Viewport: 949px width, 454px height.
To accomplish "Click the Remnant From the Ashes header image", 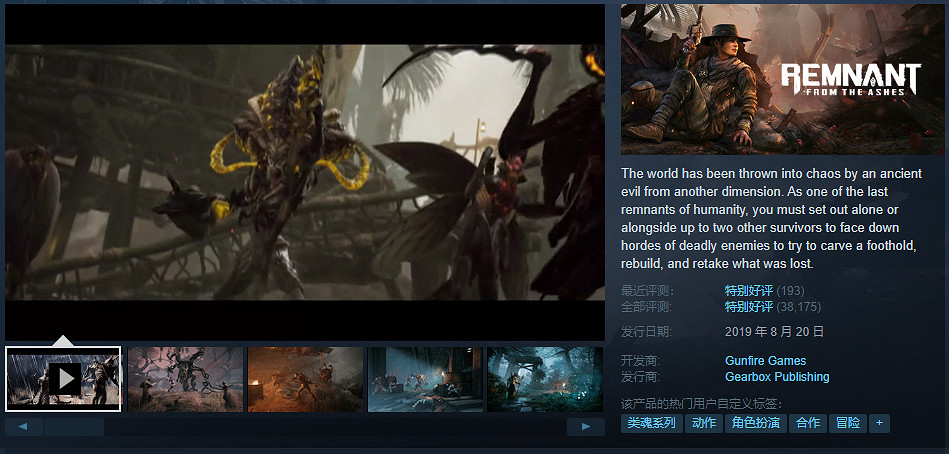I will pyautogui.click(x=783, y=80).
